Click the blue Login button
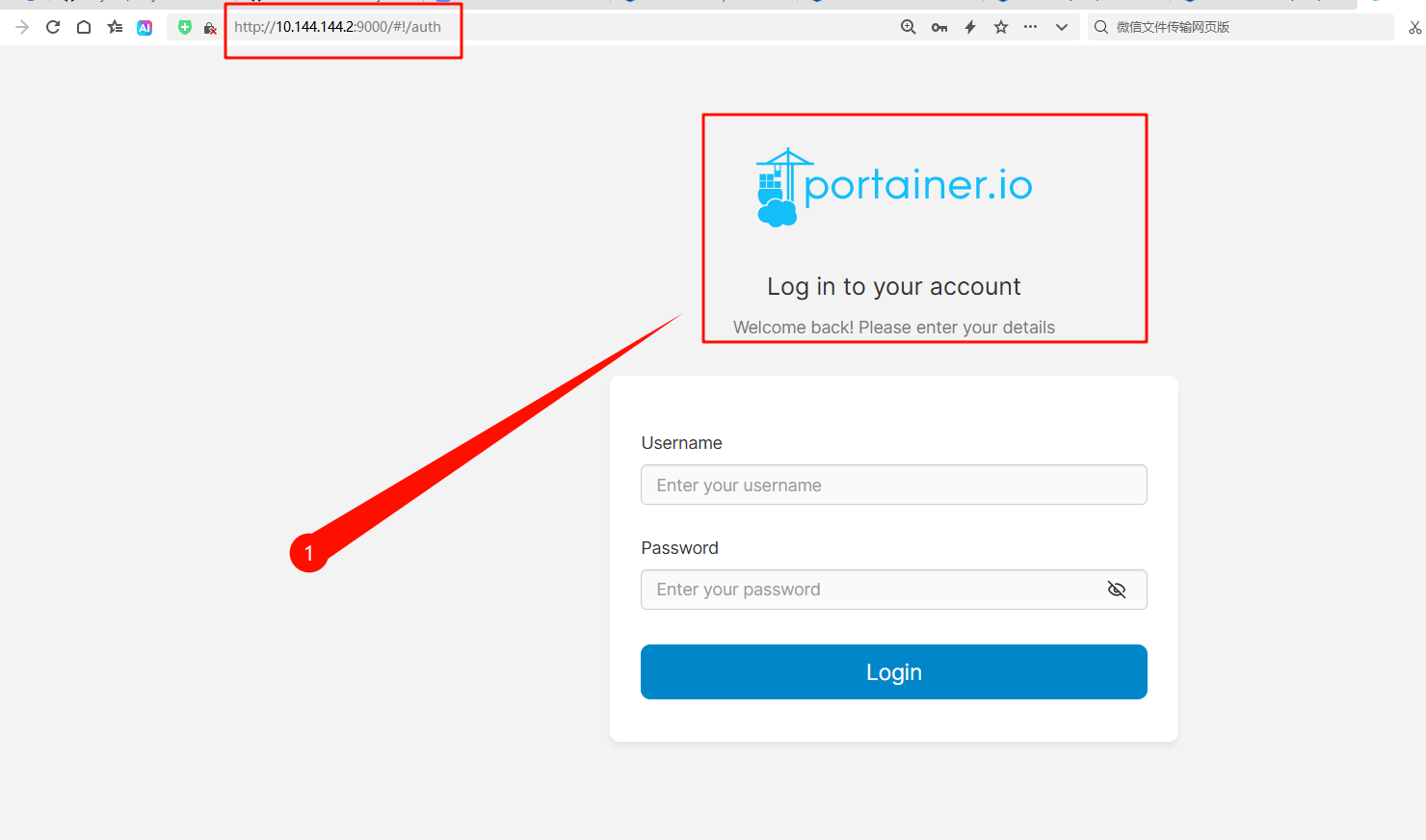This screenshot has height=840, width=1426. [x=894, y=671]
